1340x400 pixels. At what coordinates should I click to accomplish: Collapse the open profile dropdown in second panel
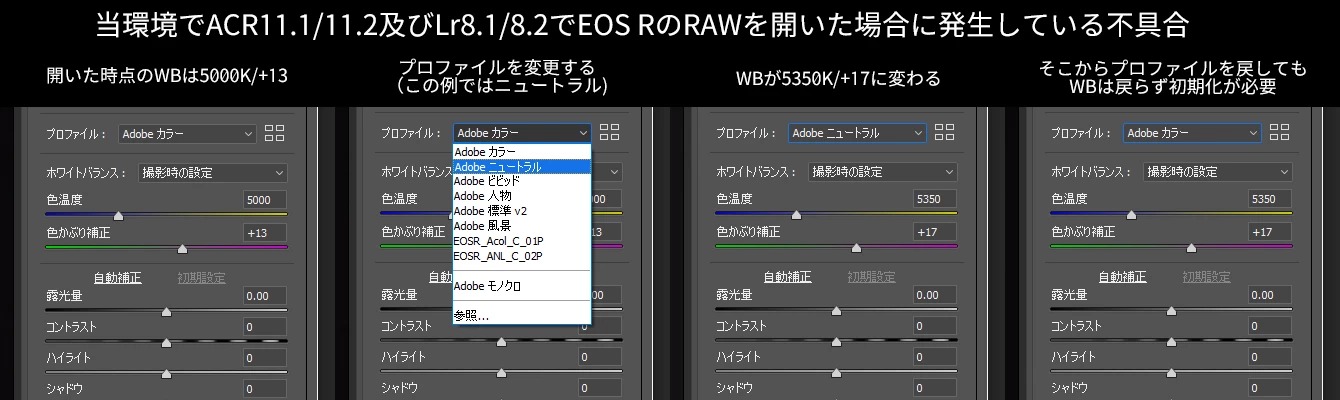522,133
